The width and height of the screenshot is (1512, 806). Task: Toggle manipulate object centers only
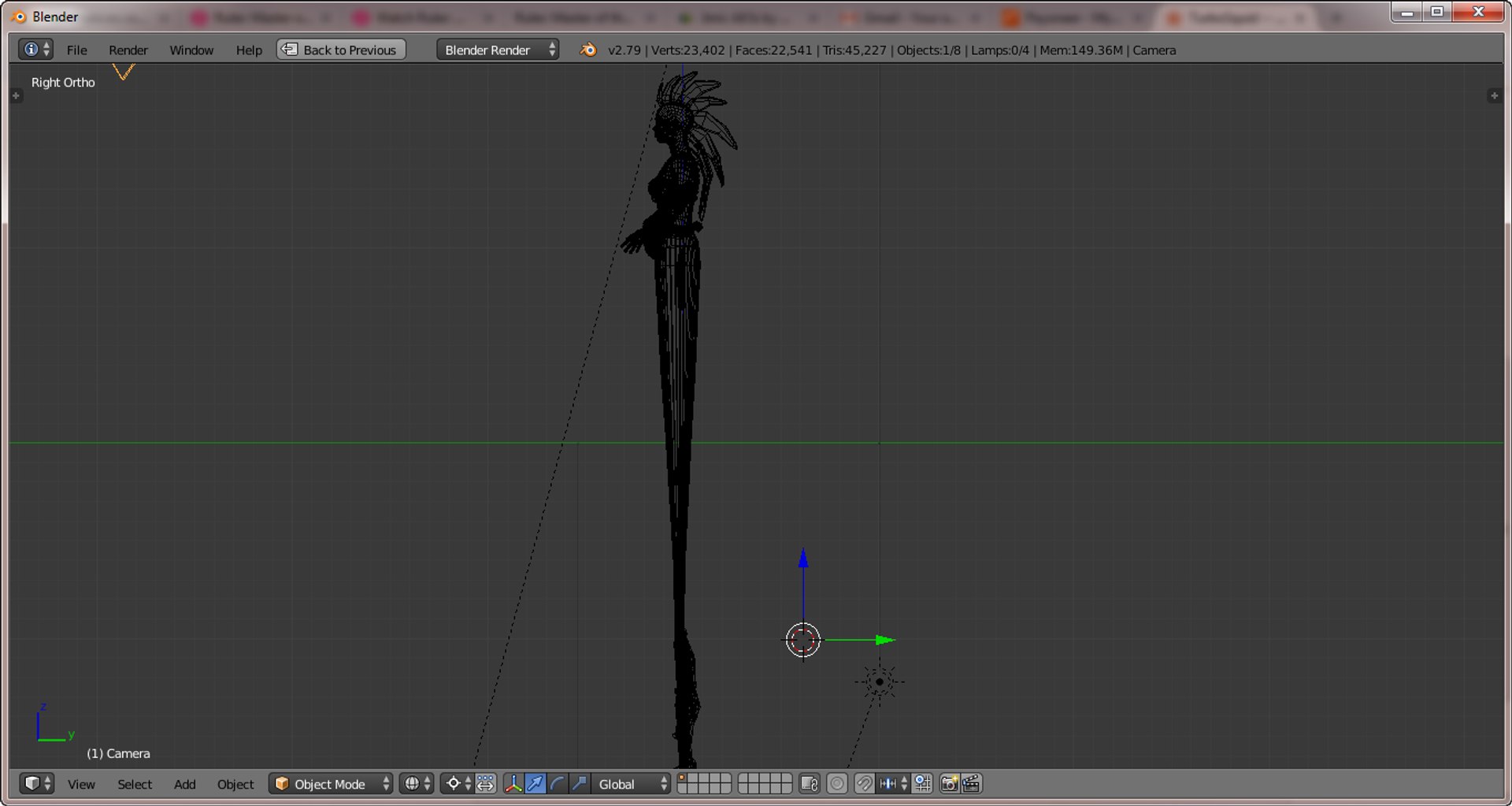(485, 783)
